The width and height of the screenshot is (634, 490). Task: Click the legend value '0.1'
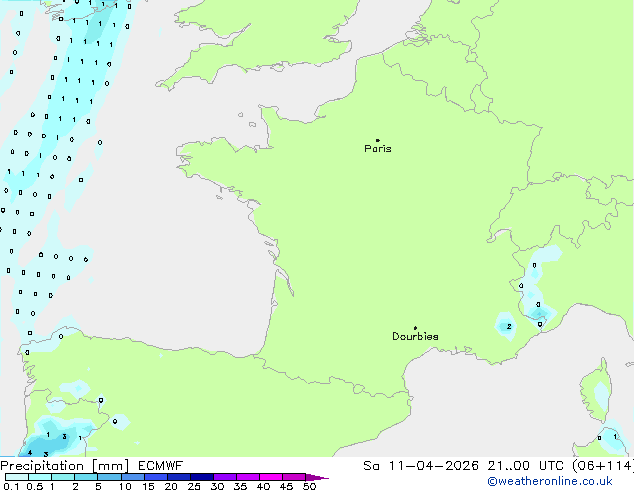[11, 486]
